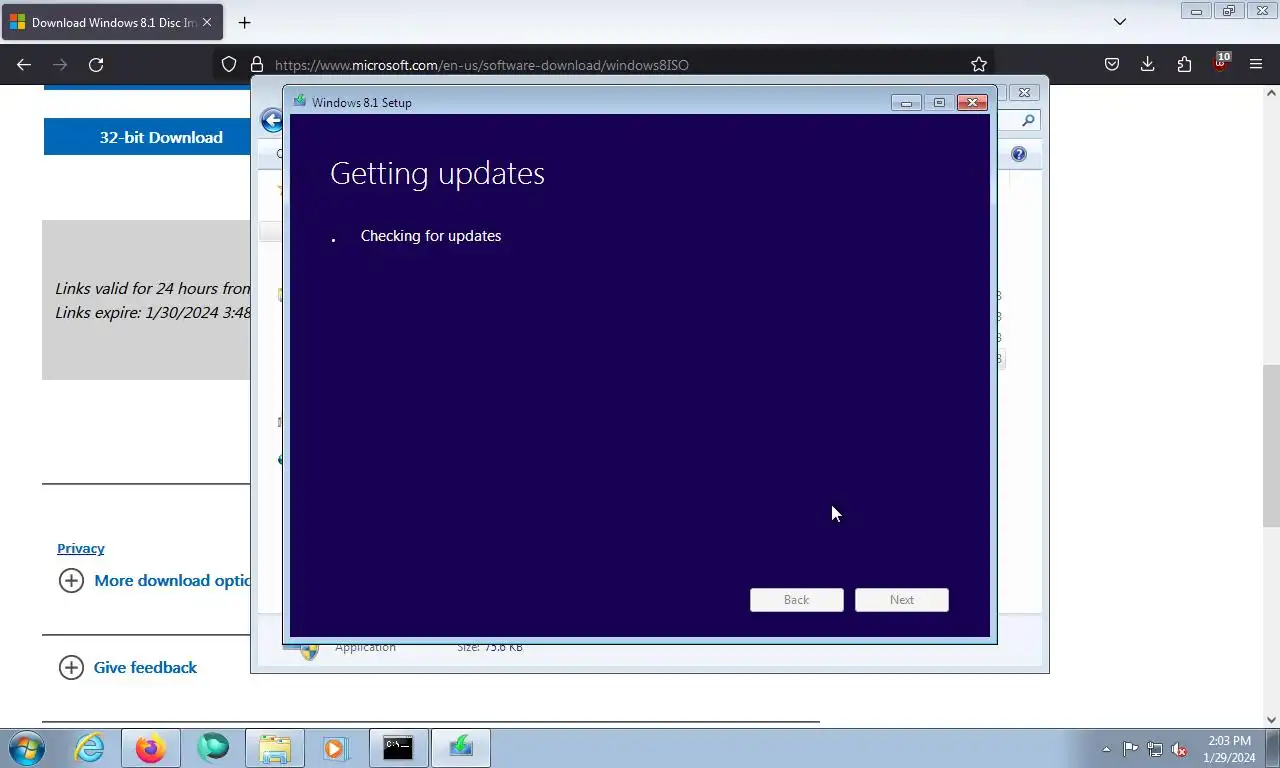
Task: Maximize the Windows 8.1 Setup window
Action: (x=939, y=102)
